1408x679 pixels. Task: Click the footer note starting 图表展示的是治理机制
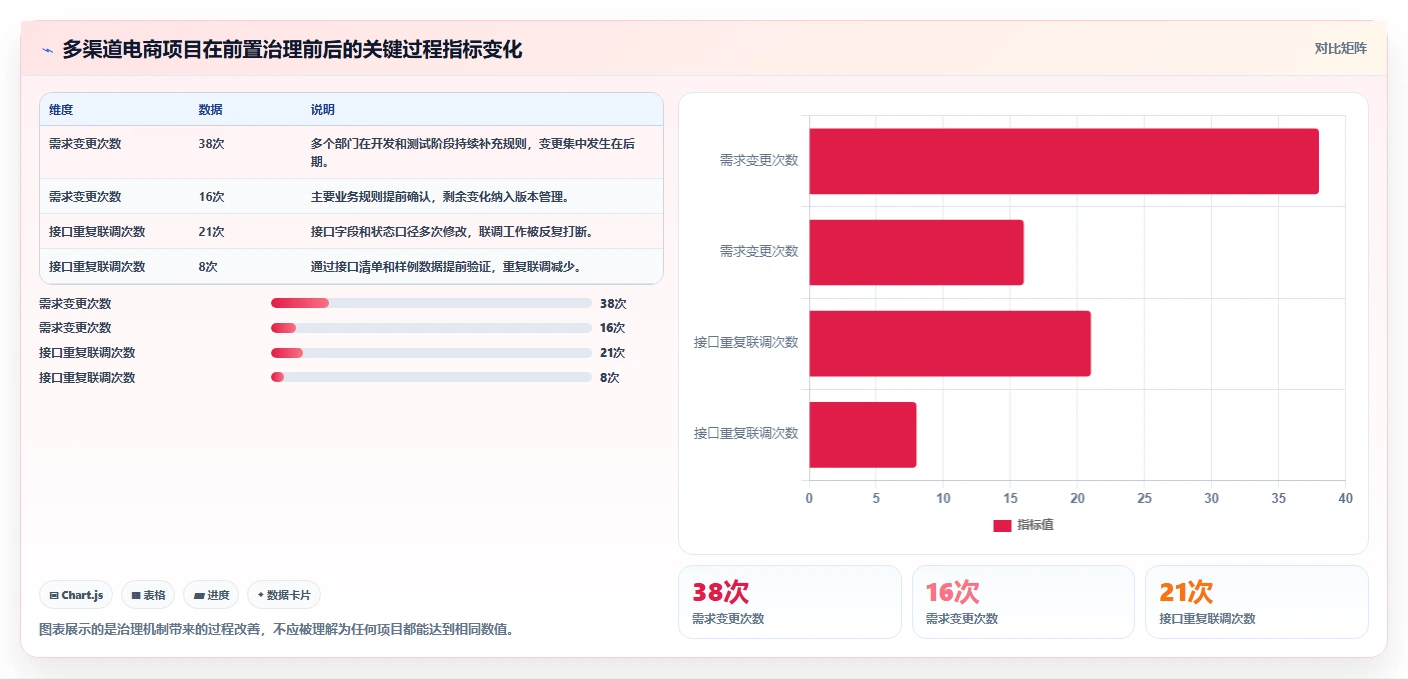click(x=277, y=630)
